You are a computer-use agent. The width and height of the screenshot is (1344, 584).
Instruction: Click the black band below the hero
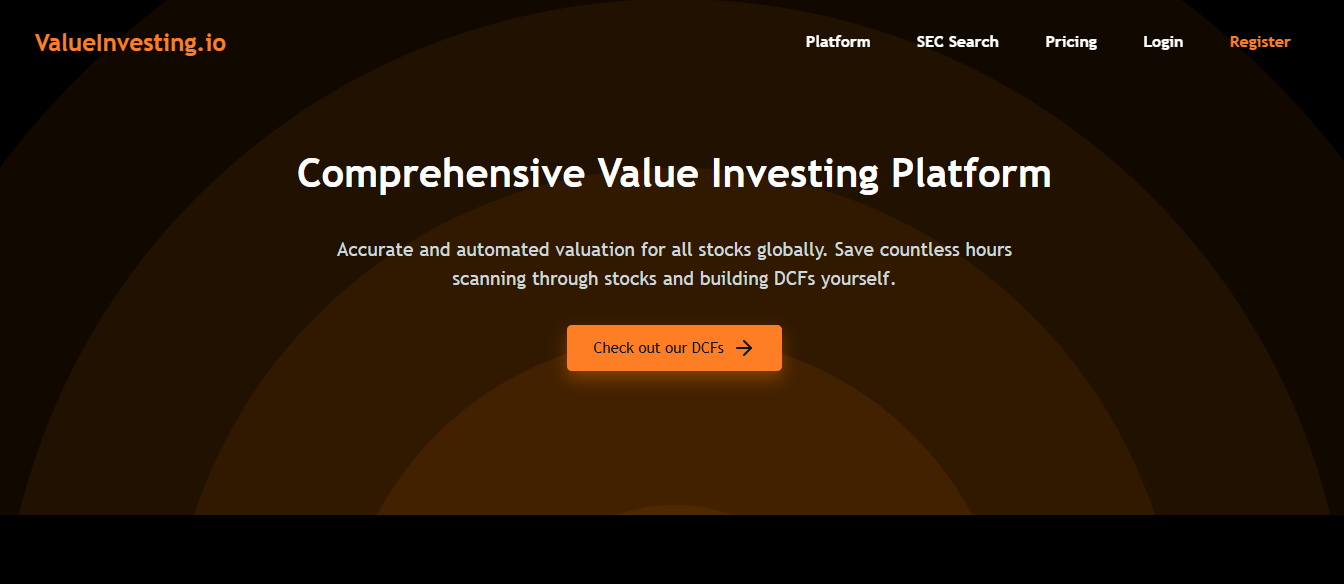point(672,549)
